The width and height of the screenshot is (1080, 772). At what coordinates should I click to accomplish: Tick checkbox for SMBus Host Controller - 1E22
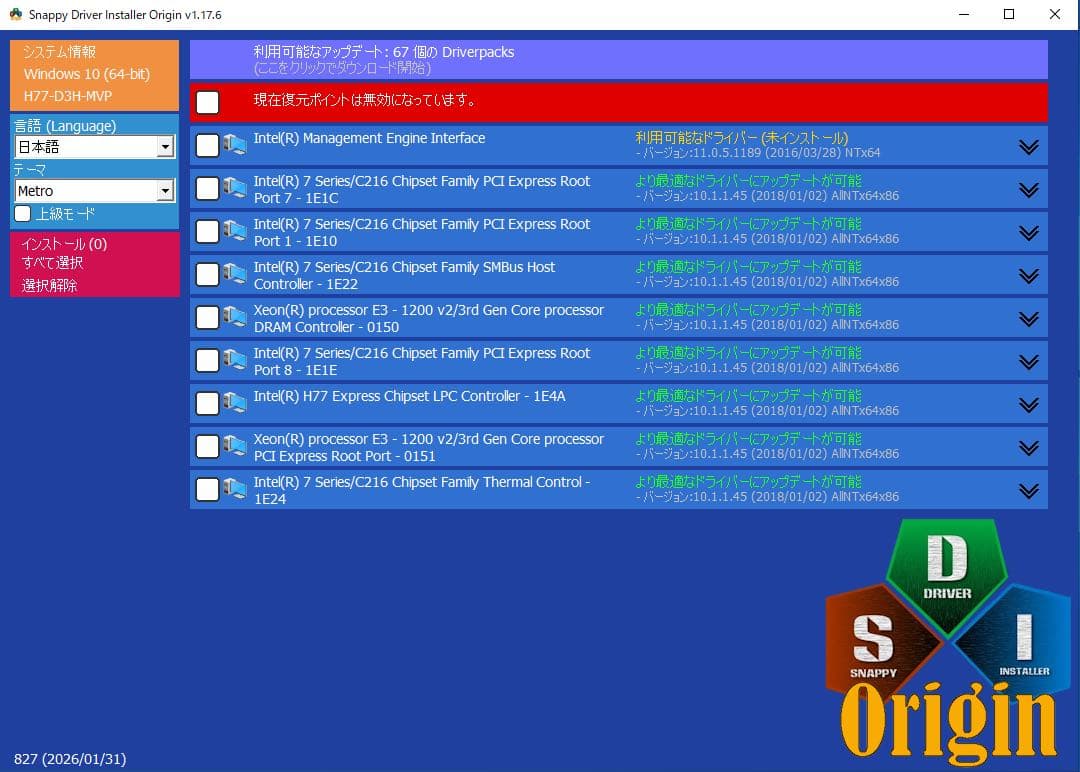(x=207, y=274)
